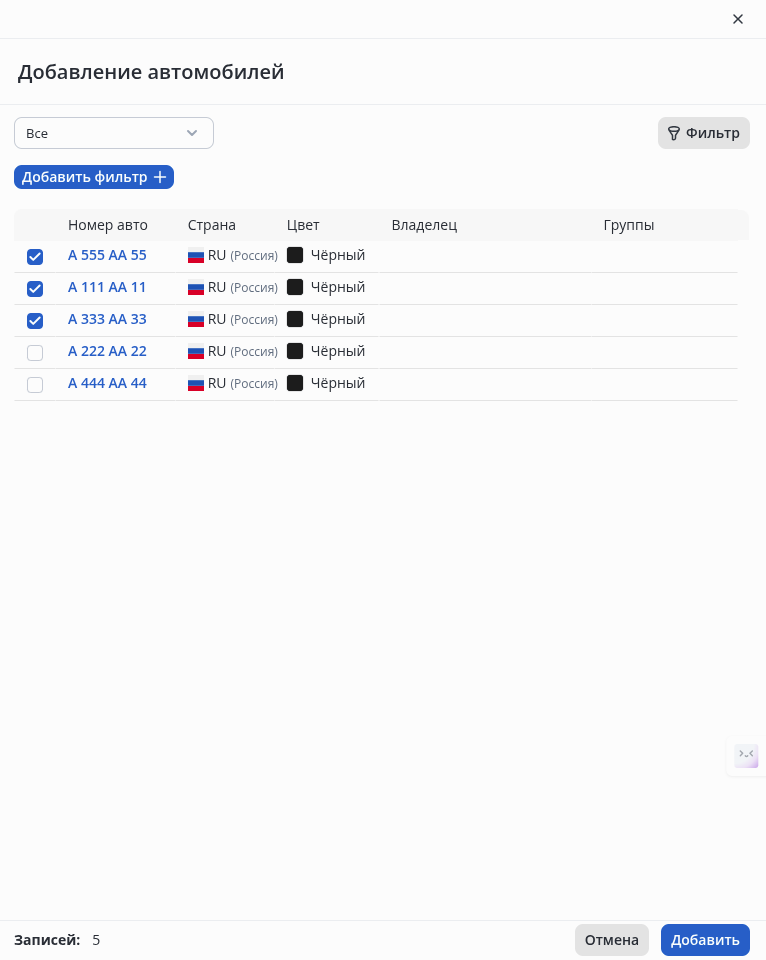Open the A 333 AA 33 plate link
Image resolution: width=766 pixels, height=960 pixels.
(x=107, y=319)
